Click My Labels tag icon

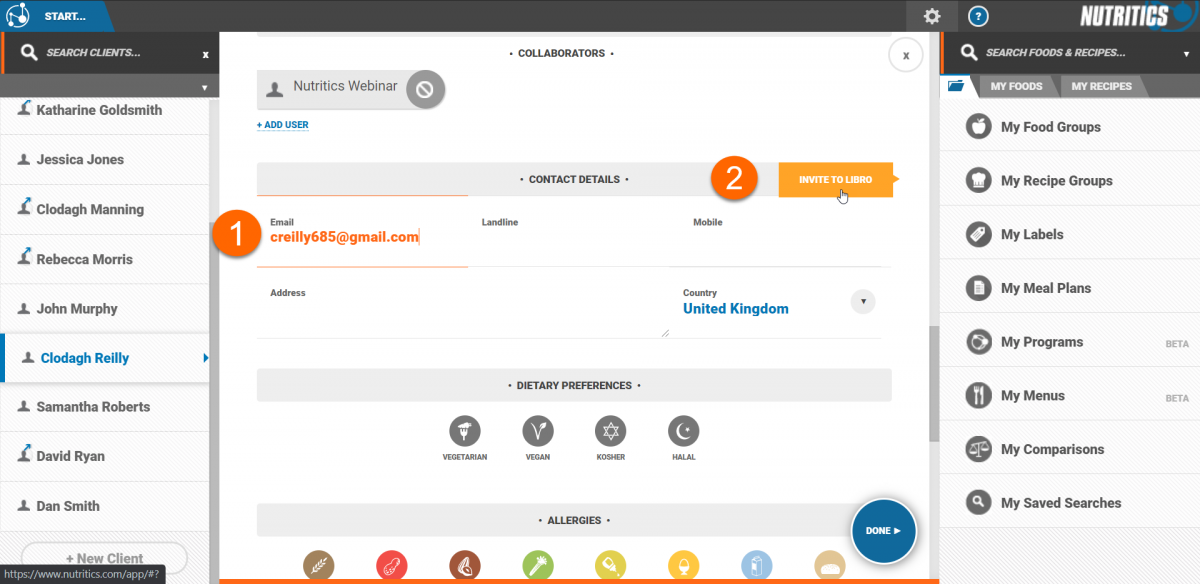point(978,234)
